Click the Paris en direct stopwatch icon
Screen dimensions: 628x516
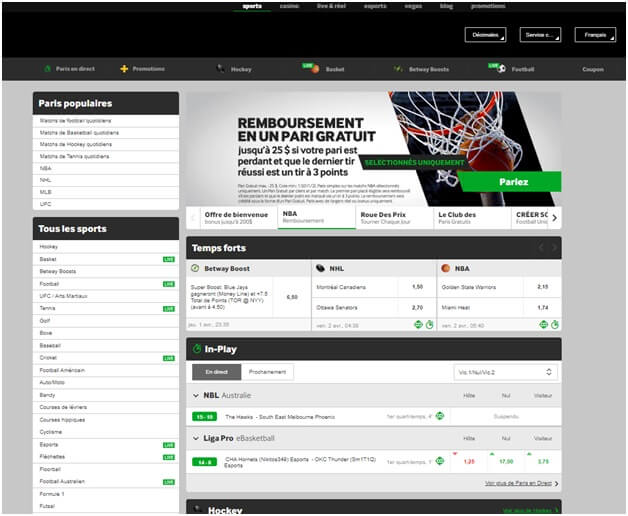tap(47, 69)
